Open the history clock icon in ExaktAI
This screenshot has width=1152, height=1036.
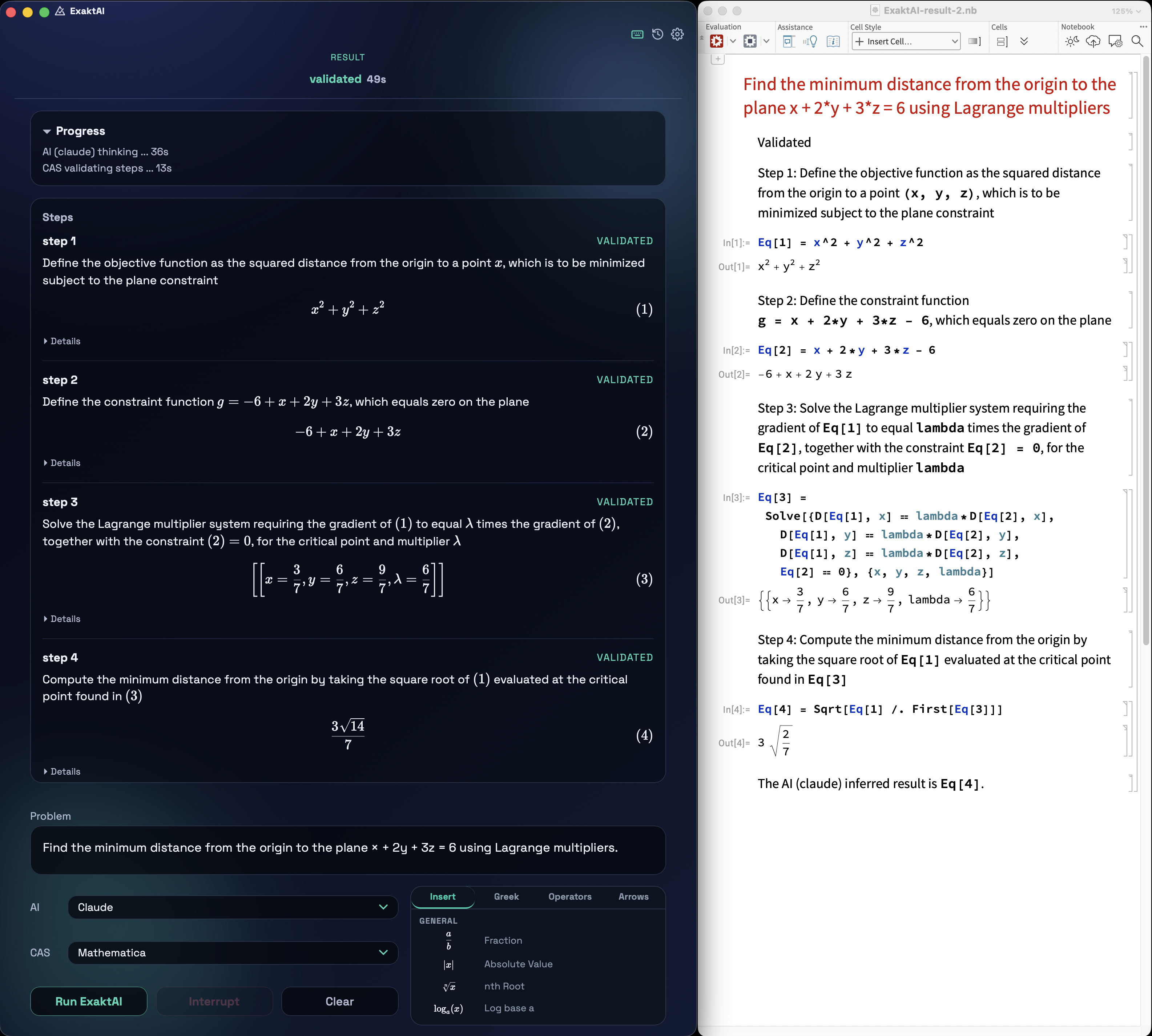pos(657,34)
